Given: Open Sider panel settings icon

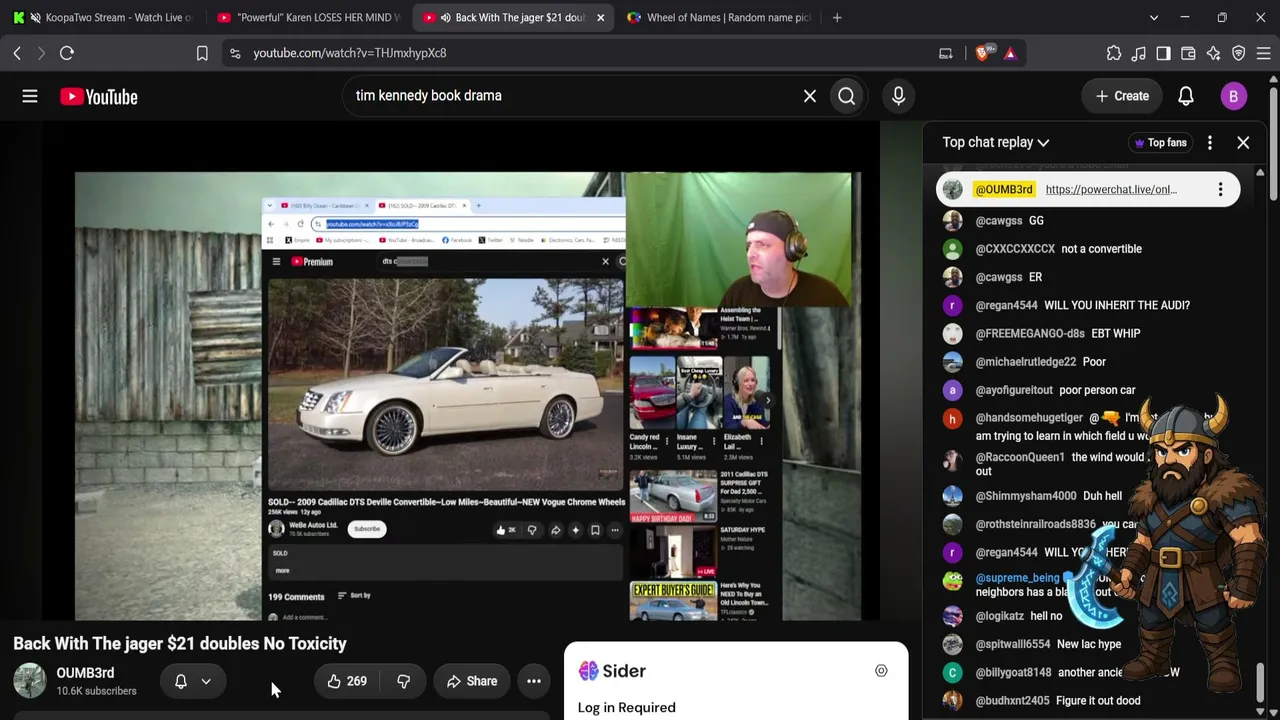Looking at the screenshot, I should (881, 671).
